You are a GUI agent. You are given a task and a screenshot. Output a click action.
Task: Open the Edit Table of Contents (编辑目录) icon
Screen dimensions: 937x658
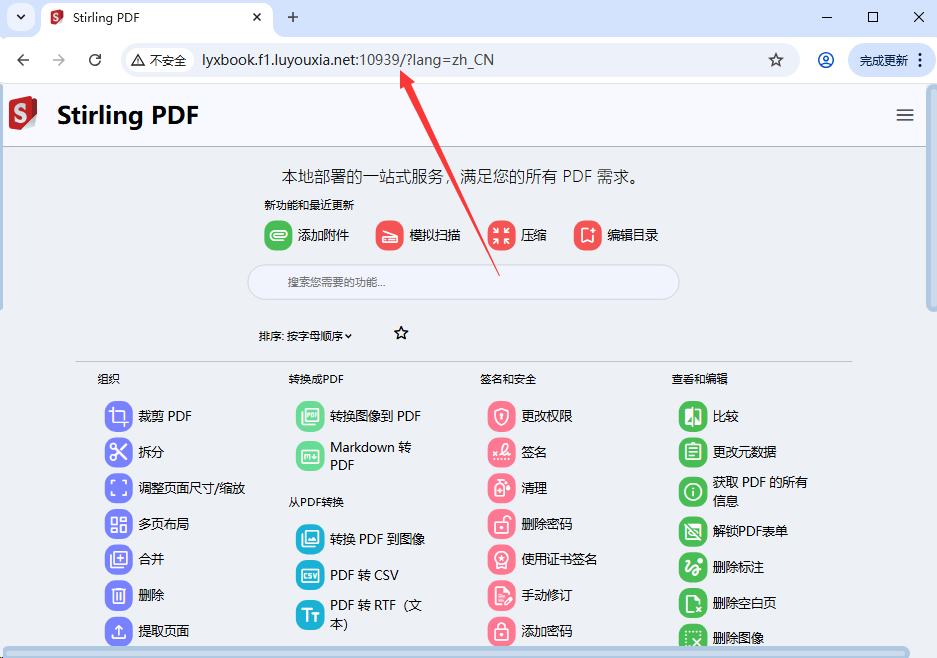587,235
